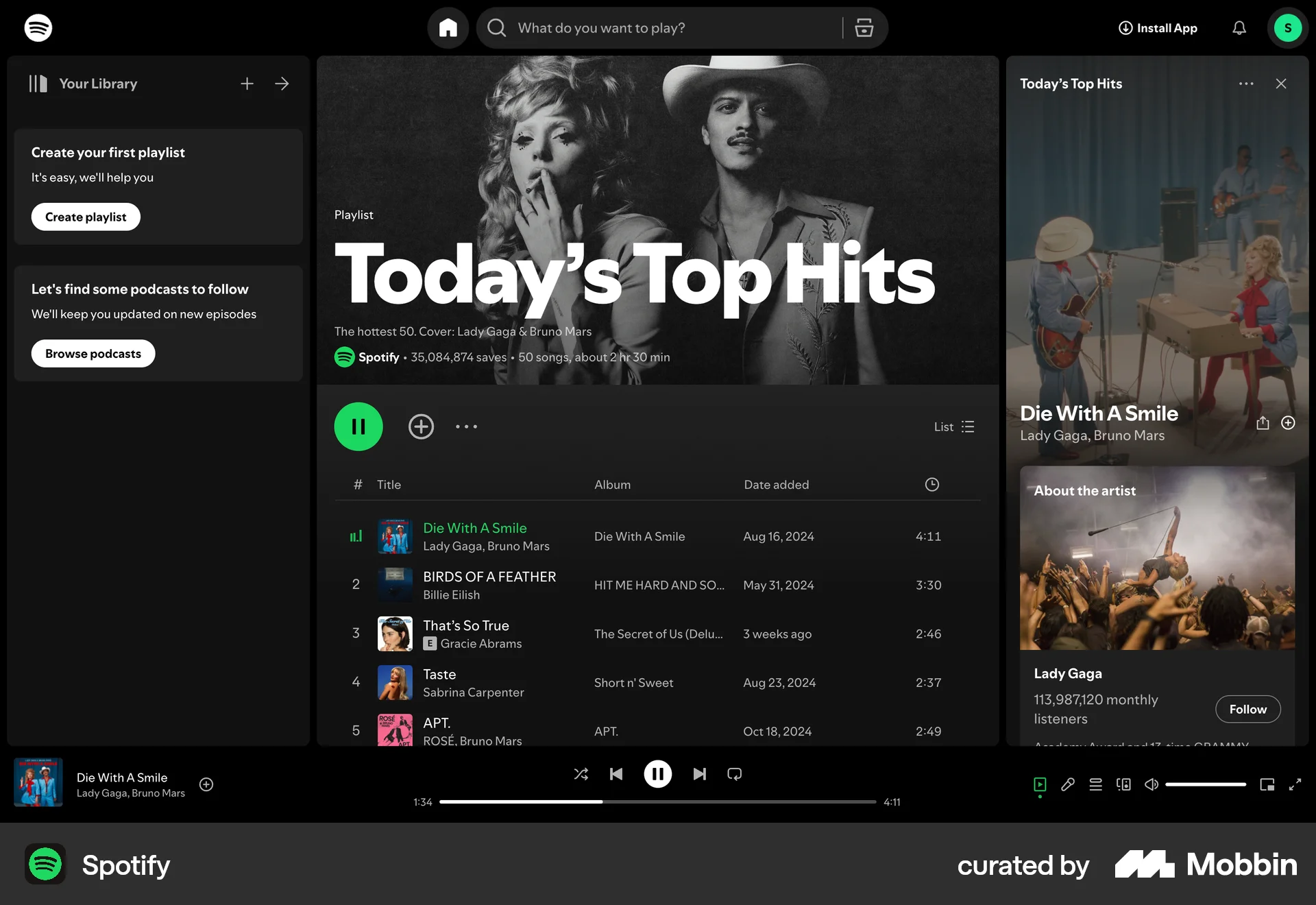Open the List view dropdown
Image resolution: width=1316 pixels, height=905 pixels.
[953, 426]
